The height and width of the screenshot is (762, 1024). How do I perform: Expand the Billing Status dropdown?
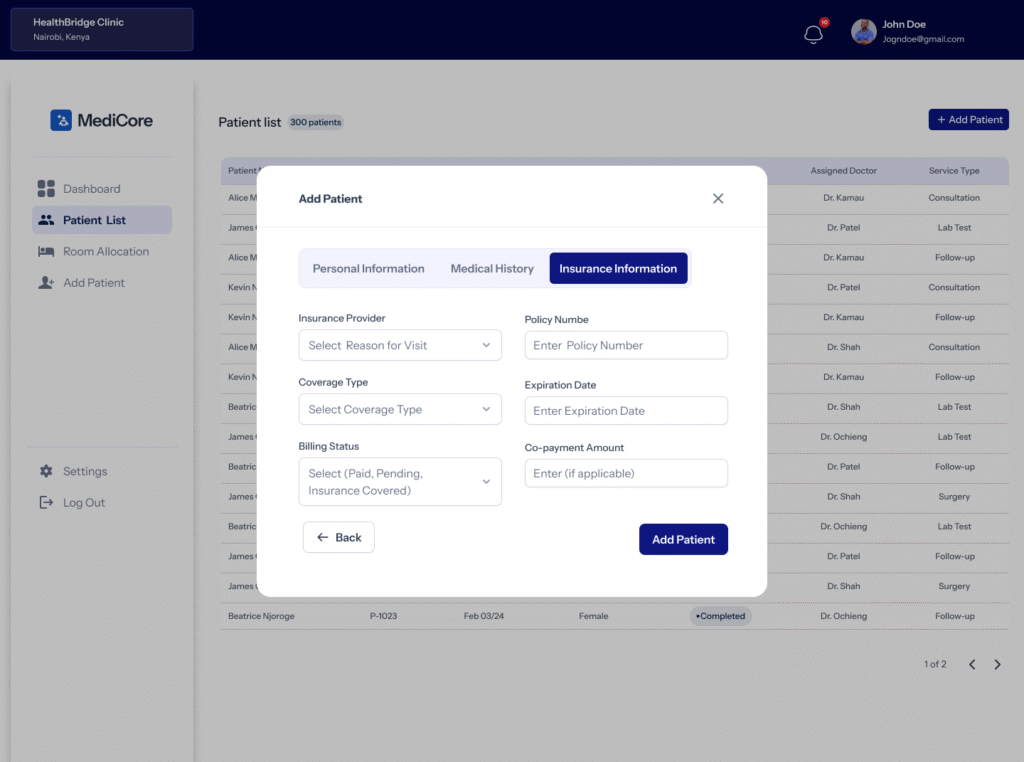[400, 482]
